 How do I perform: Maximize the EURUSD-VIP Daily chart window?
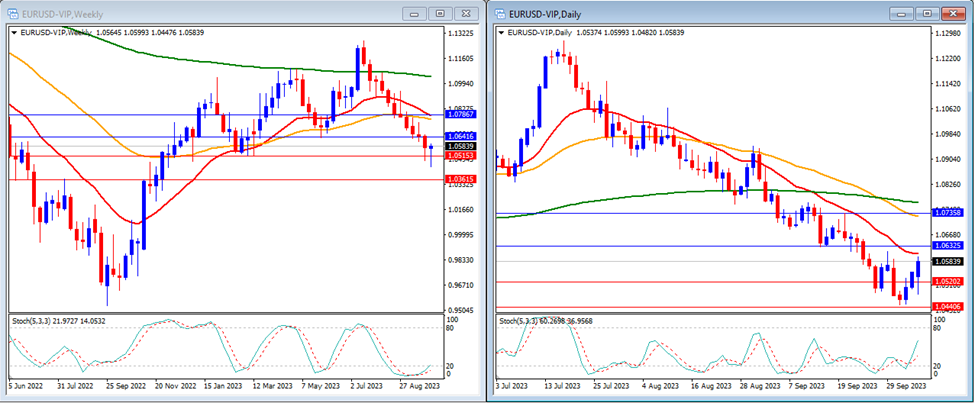point(928,13)
